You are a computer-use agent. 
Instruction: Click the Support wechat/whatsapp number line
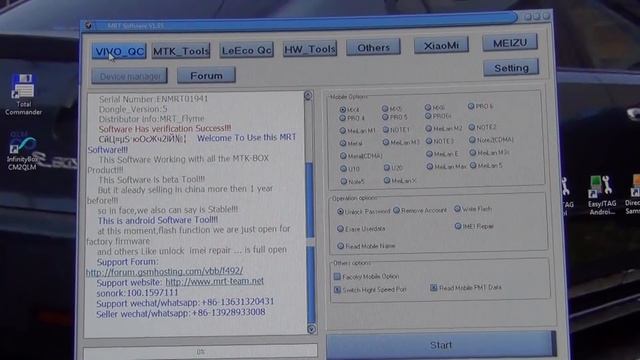pos(185,303)
